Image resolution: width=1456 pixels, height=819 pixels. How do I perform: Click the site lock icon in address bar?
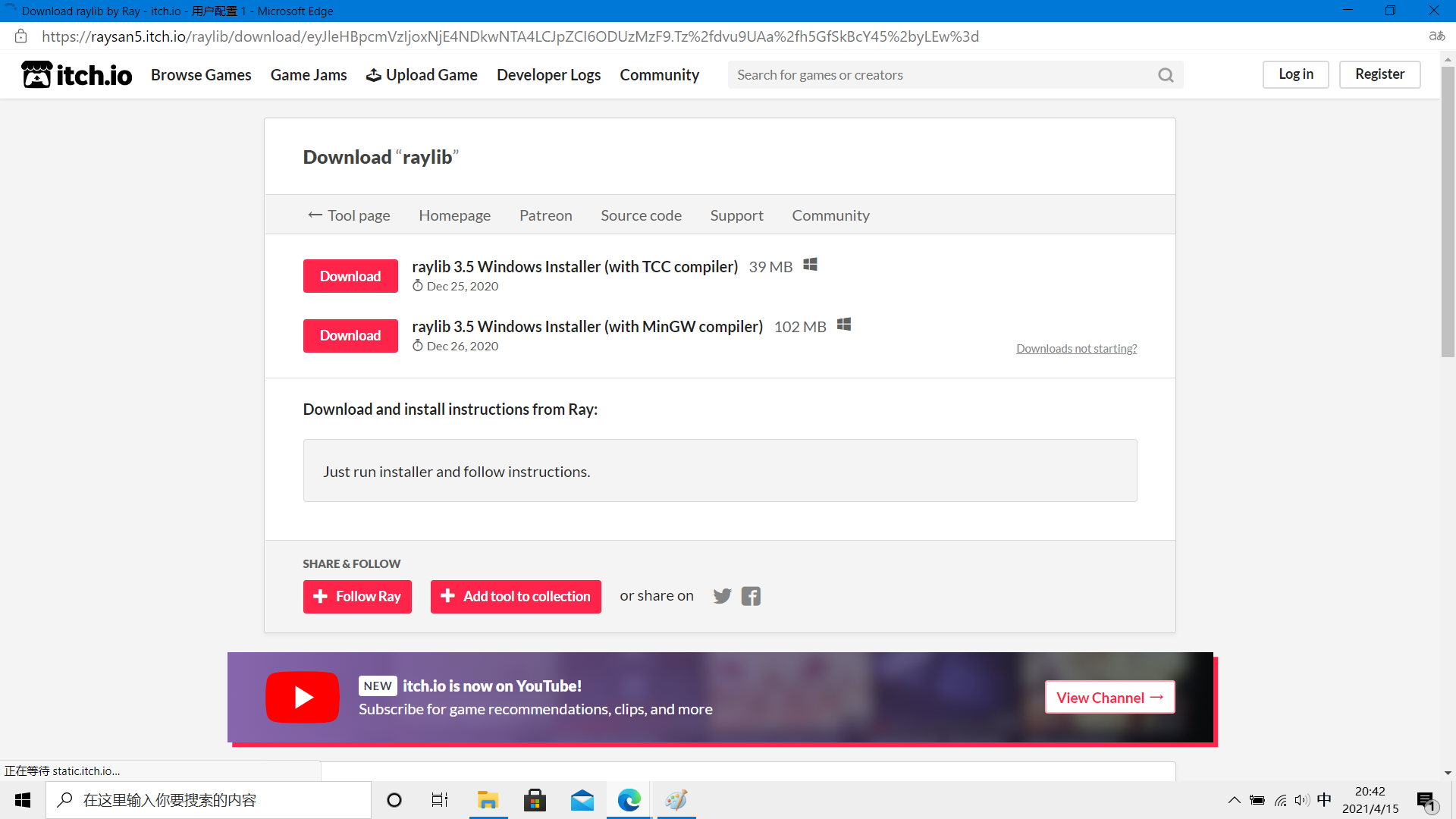pyautogui.click(x=20, y=36)
